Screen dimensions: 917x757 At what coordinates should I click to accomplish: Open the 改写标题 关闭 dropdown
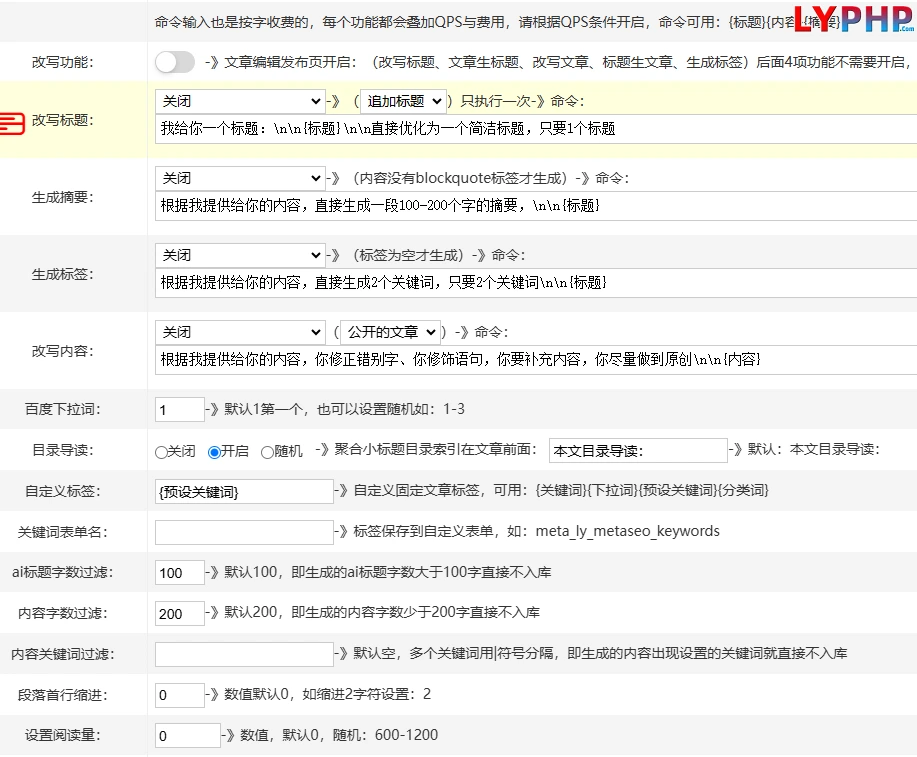[240, 101]
